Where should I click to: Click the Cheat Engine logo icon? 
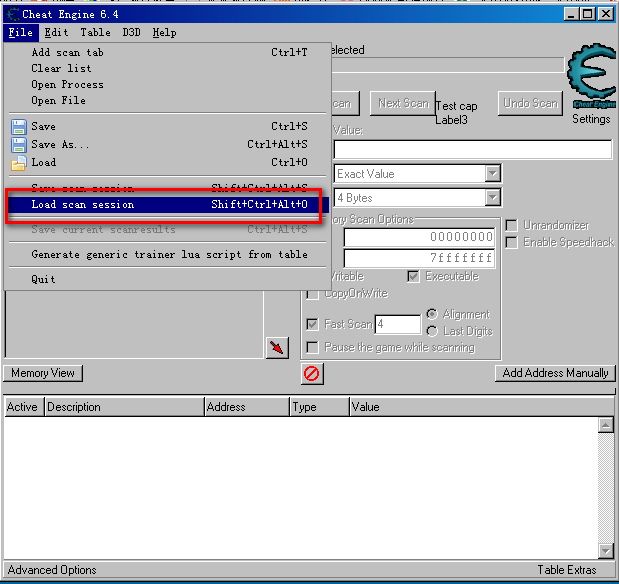(x=591, y=76)
